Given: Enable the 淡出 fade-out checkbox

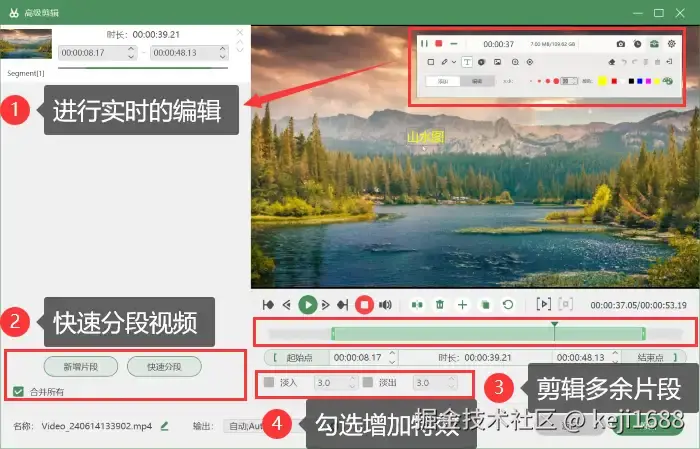Looking at the screenshot, I should (368, 382).
